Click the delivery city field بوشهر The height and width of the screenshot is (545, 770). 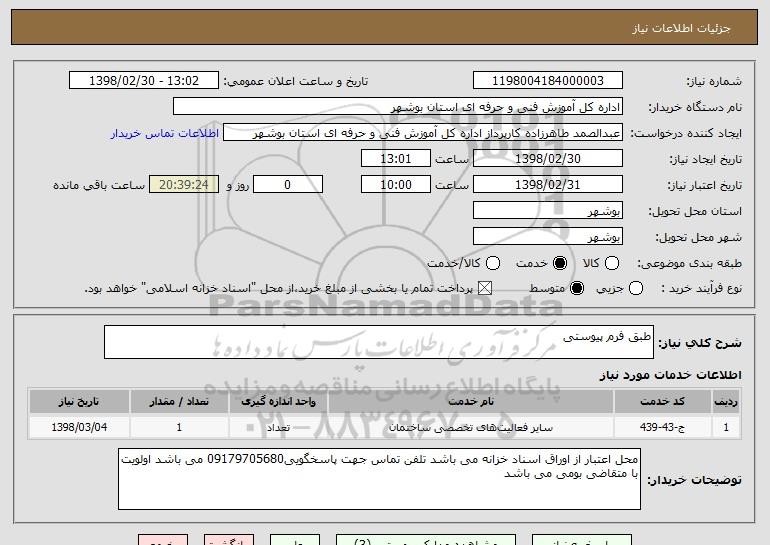[x=548, y=237]
